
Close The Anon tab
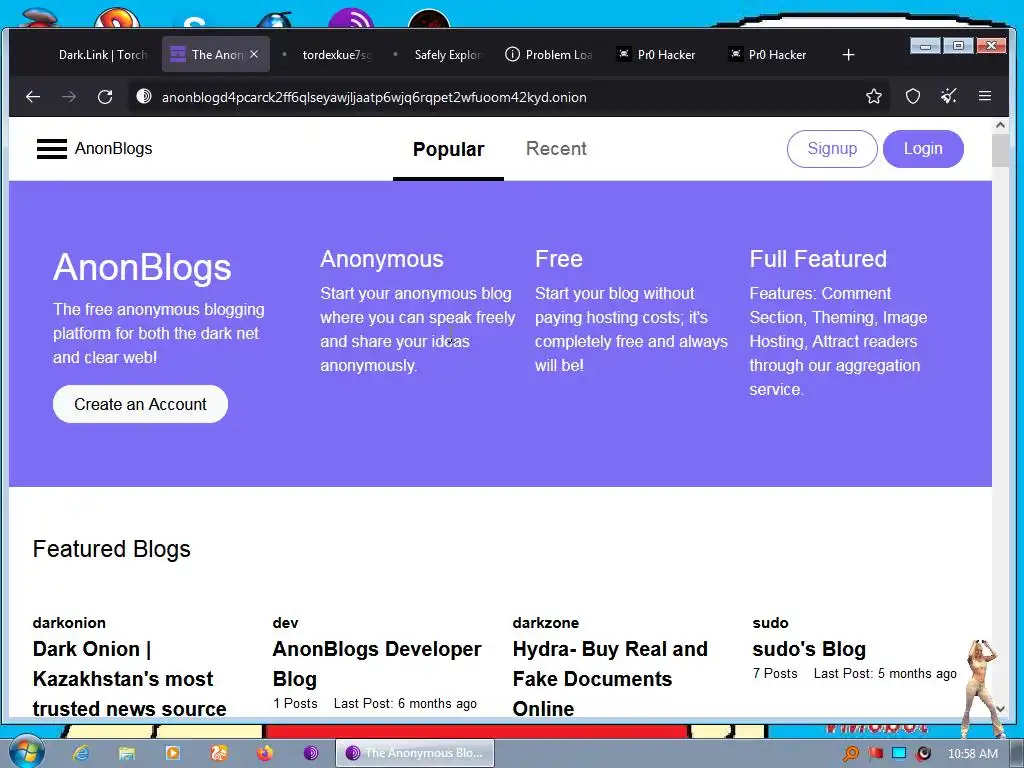click(254, 54)
